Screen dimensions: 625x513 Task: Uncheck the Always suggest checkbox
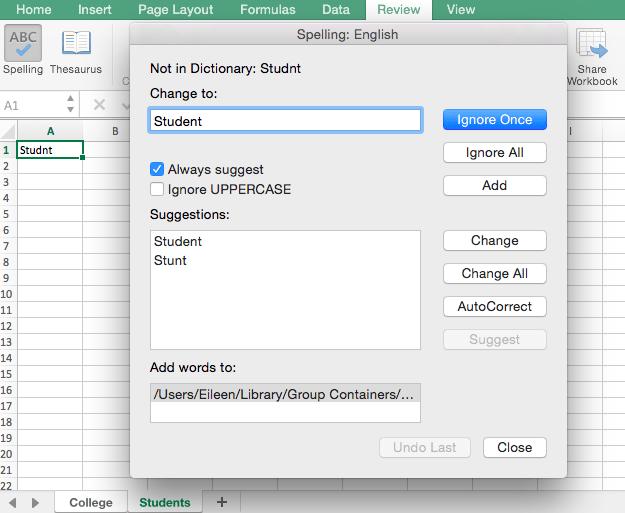[157, 170]
